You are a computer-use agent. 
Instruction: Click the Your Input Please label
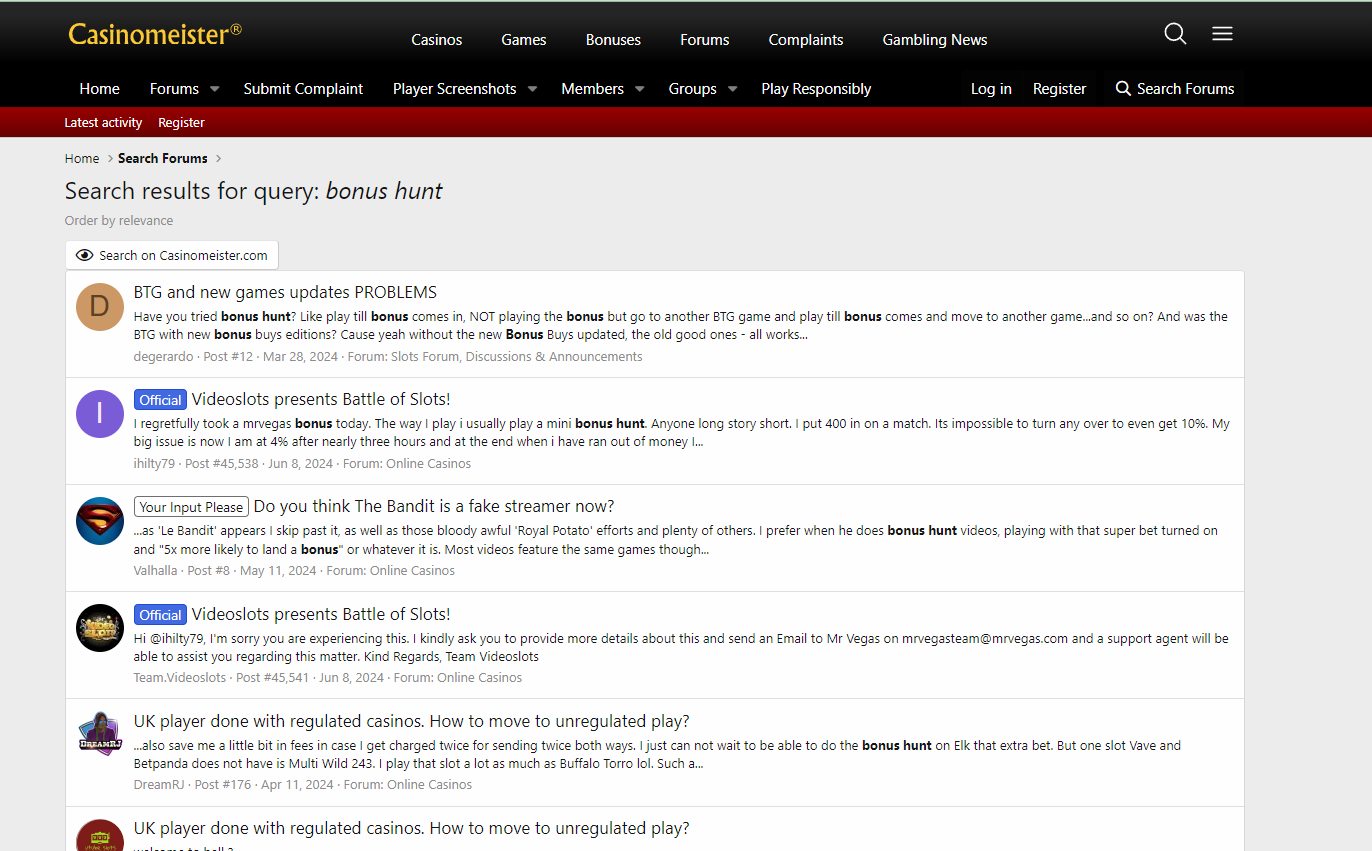pos(191,507)
